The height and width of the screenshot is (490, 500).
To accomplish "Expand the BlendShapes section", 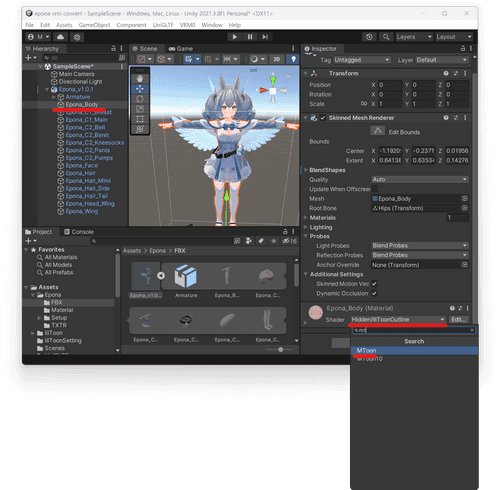I will 306,170.
